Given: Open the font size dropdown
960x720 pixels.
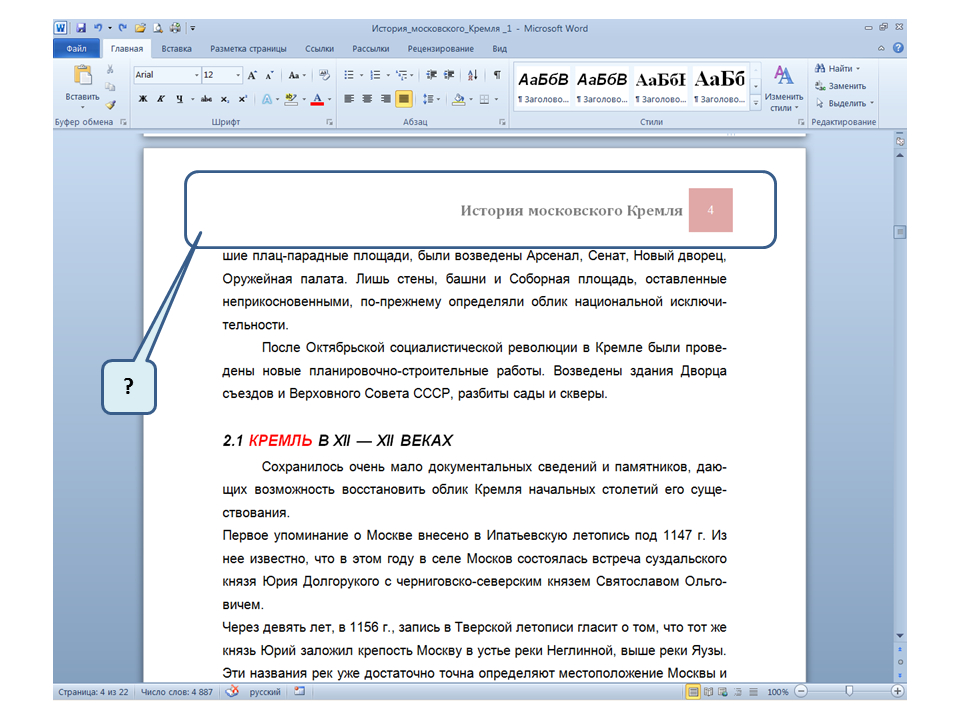Looking at the screenshot, I should tap(237, 75).
